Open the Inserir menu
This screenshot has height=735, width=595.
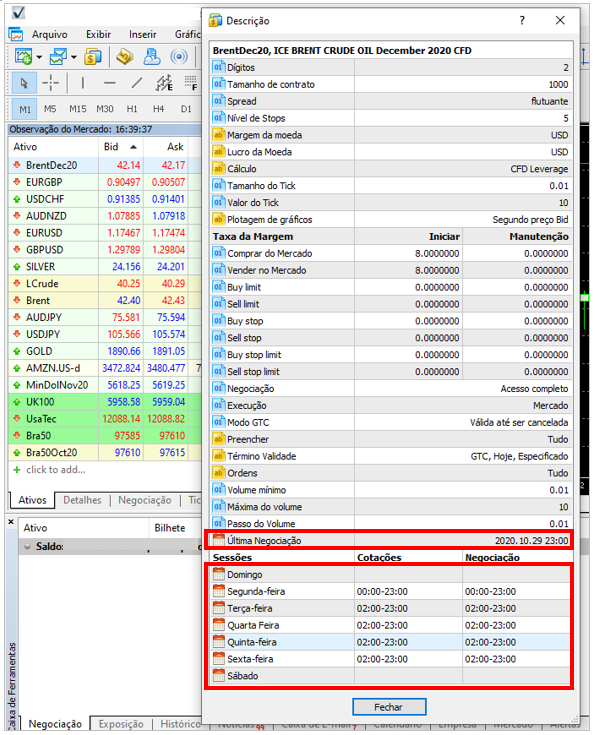pos(143,34)
